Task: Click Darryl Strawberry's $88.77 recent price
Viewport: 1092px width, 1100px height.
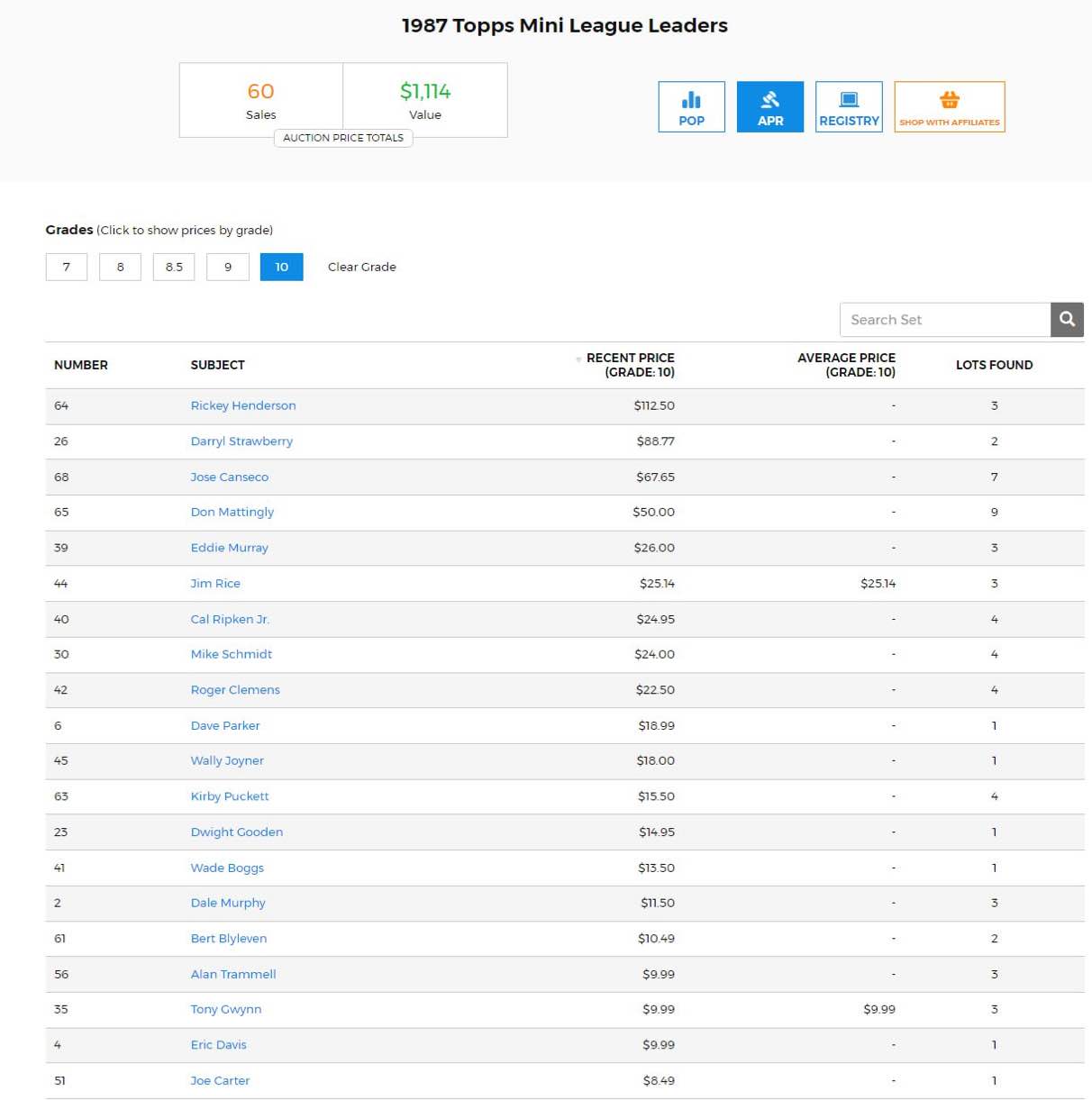Action: point(655,441)
